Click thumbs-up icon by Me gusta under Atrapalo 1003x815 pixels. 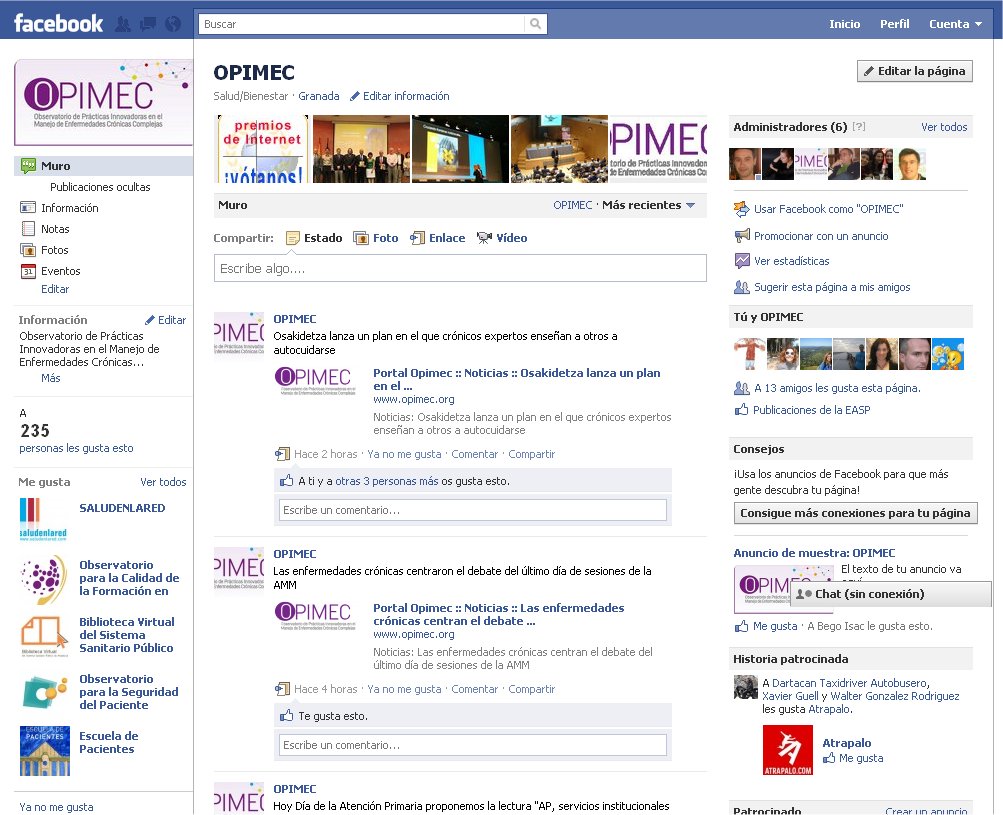(x=829, y=758)
